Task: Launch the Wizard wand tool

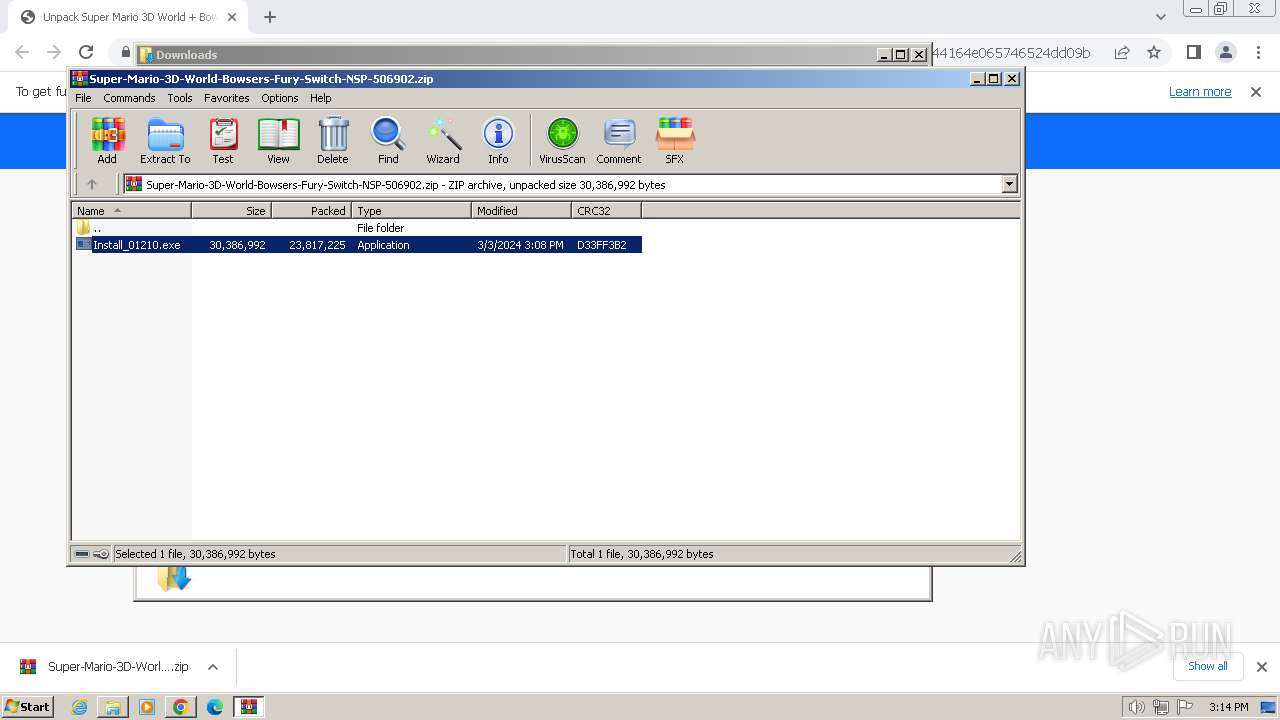Action: [x=443, y=140]
